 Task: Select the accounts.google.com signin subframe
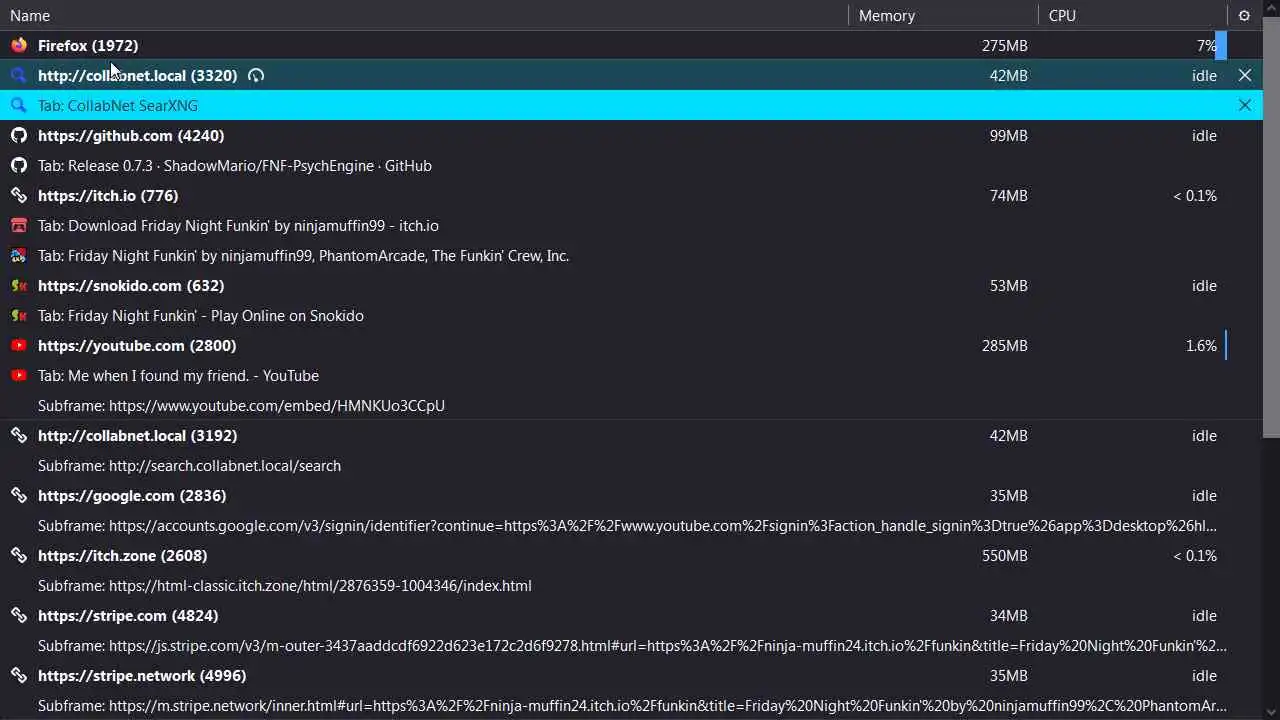click(x=631, y=525)
